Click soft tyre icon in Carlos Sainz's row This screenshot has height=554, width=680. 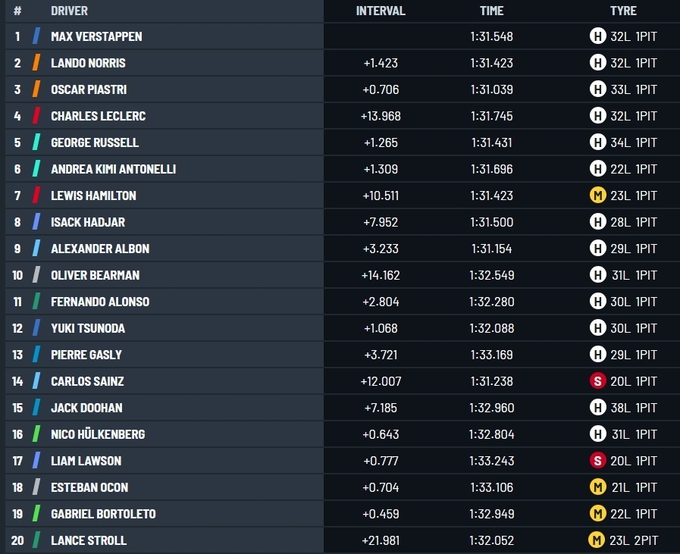coord(598,381)
